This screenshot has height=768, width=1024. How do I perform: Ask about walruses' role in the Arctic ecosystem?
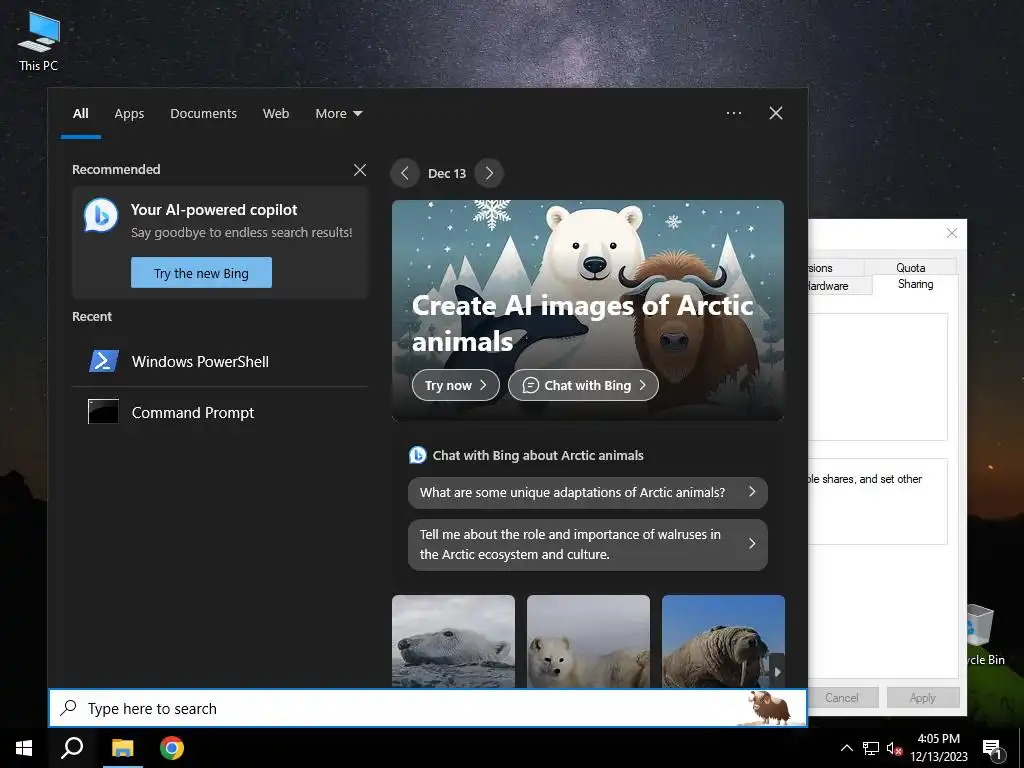click(x=587, y=545)
